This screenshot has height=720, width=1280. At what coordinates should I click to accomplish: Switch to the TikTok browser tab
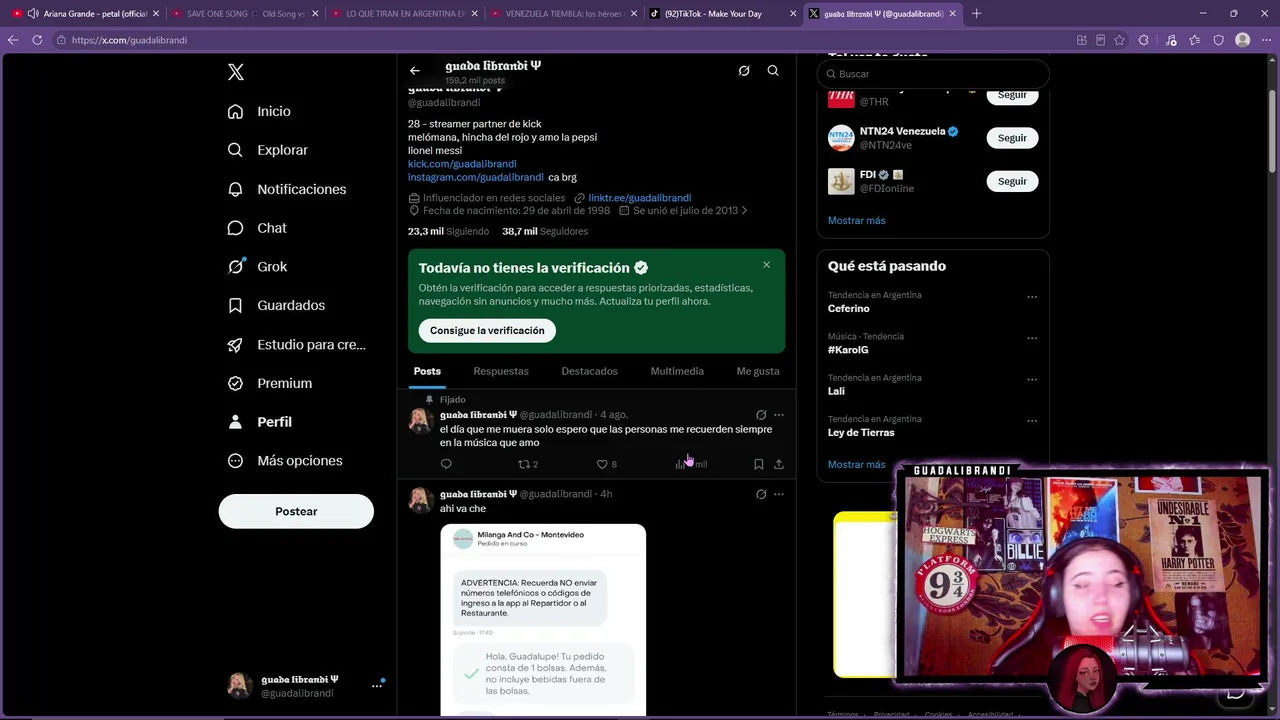(x=722, y=14)
